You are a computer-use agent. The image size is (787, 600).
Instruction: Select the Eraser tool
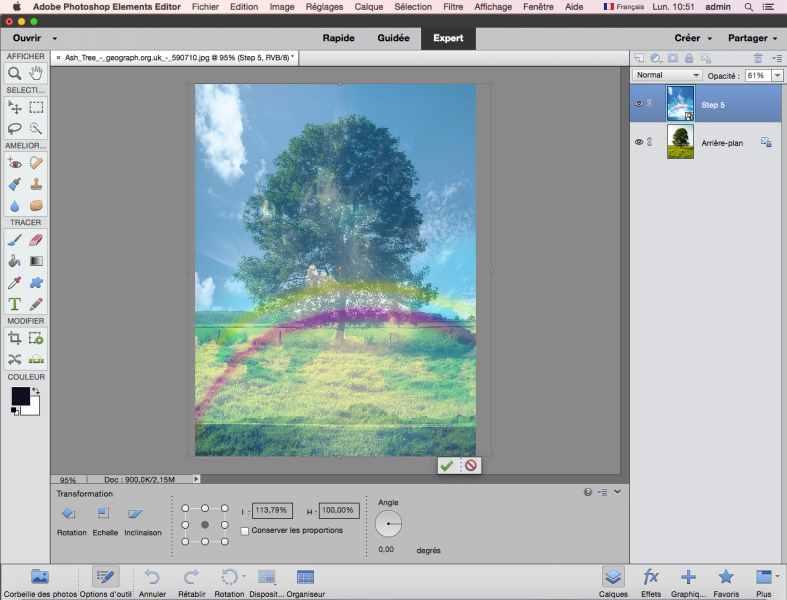tap(36, 240)
